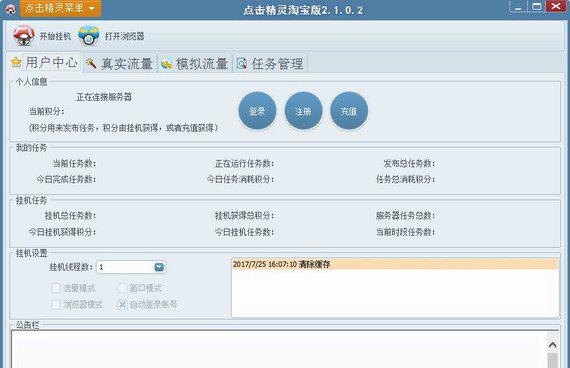Viewport: 570px width, 368px height.
Task: Click the 任务总消耗积分 label
Action: [x=406, y=179]
